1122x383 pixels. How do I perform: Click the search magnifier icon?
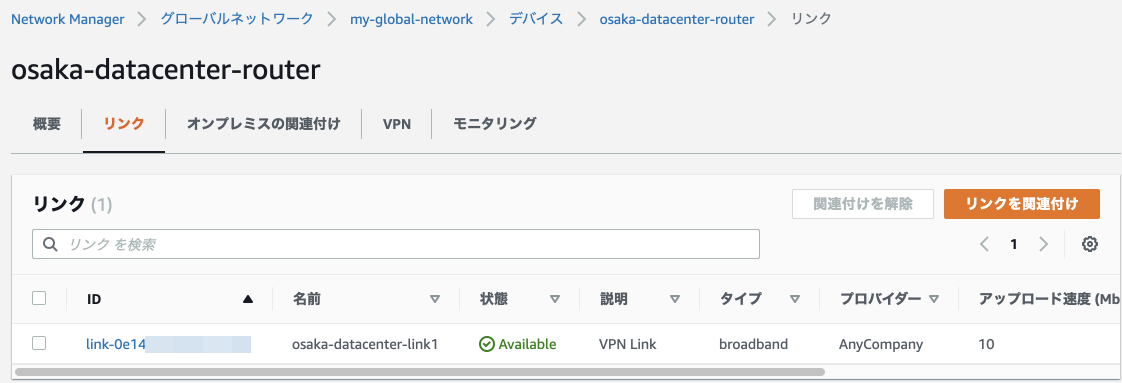[50, 244]
